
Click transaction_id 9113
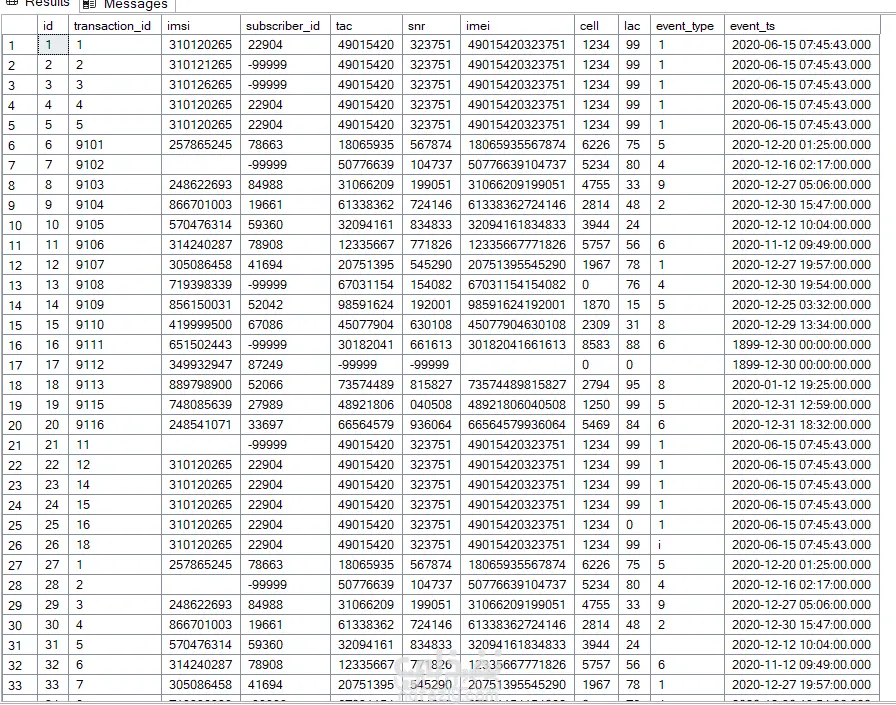click(115, 384)
